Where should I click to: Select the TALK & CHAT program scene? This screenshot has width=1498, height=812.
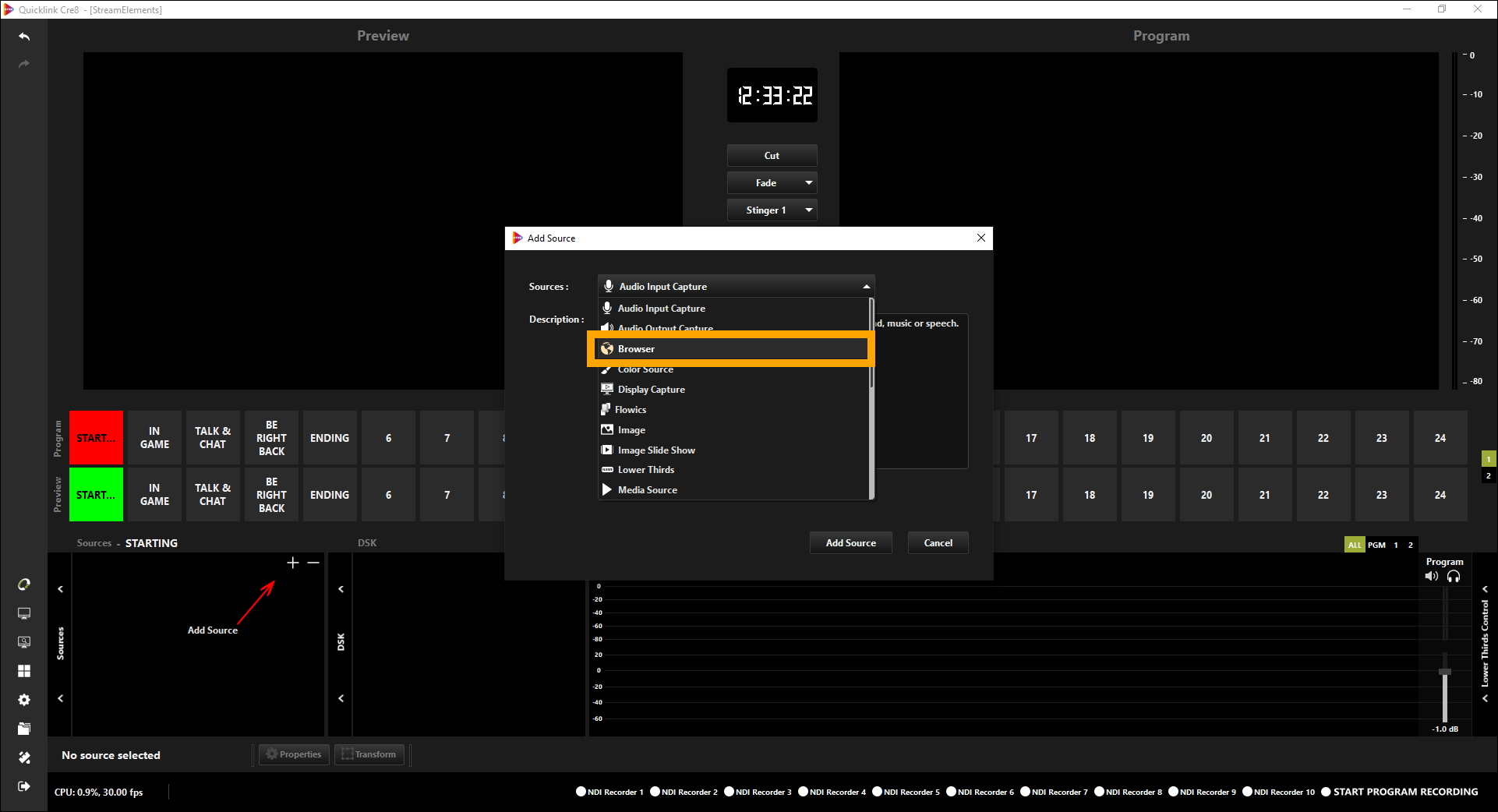pyautogui.click(x=213, y=438)
